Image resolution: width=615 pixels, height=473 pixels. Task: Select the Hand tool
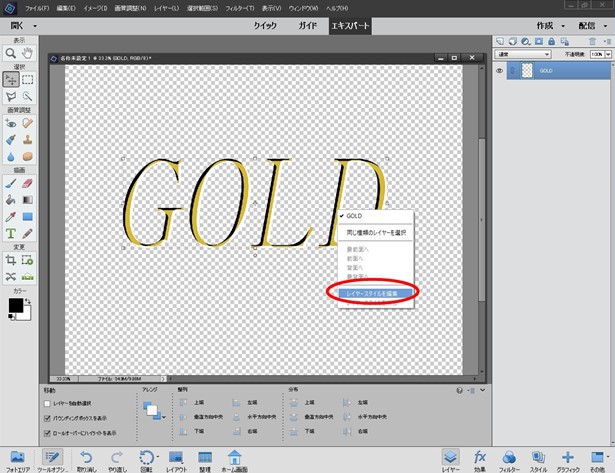(27, 53)
